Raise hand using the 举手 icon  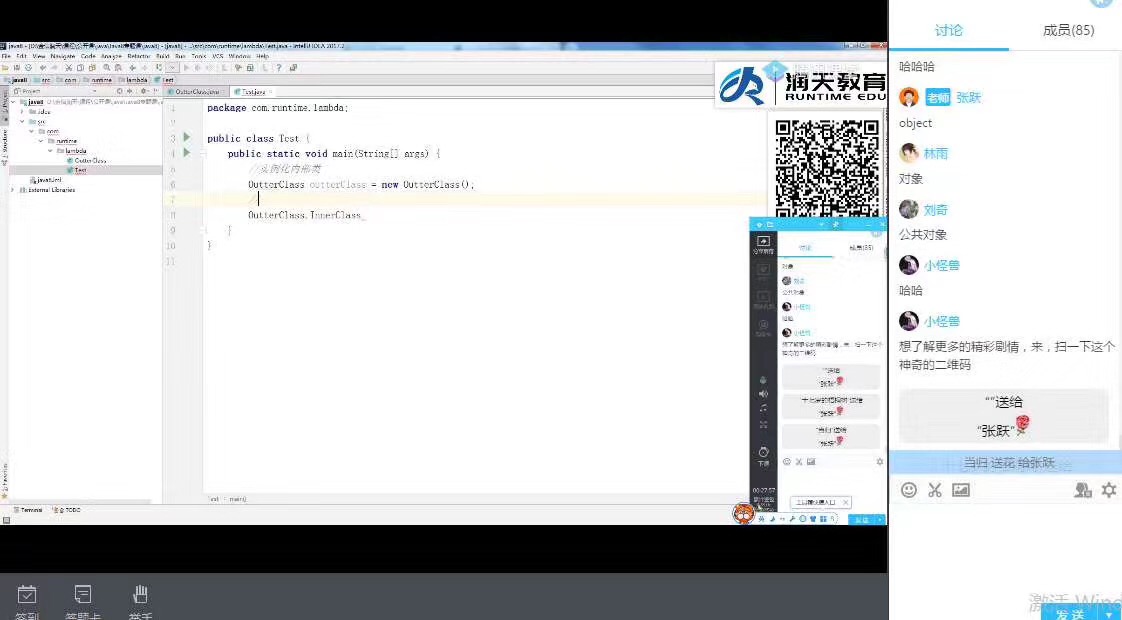(x=141, y=595)
